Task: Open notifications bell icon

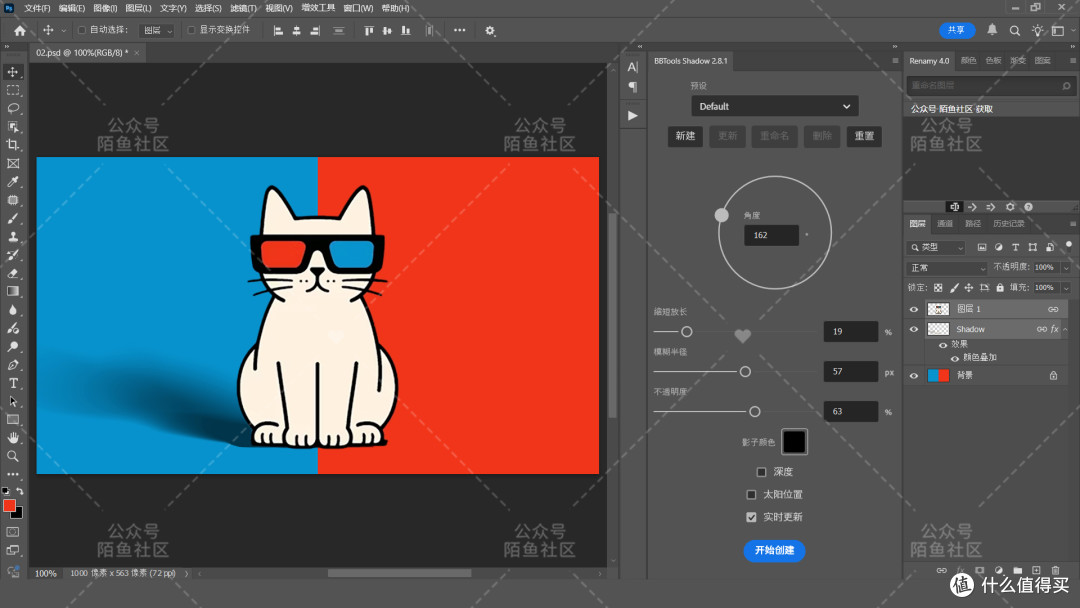Action: tap(992, 30)
